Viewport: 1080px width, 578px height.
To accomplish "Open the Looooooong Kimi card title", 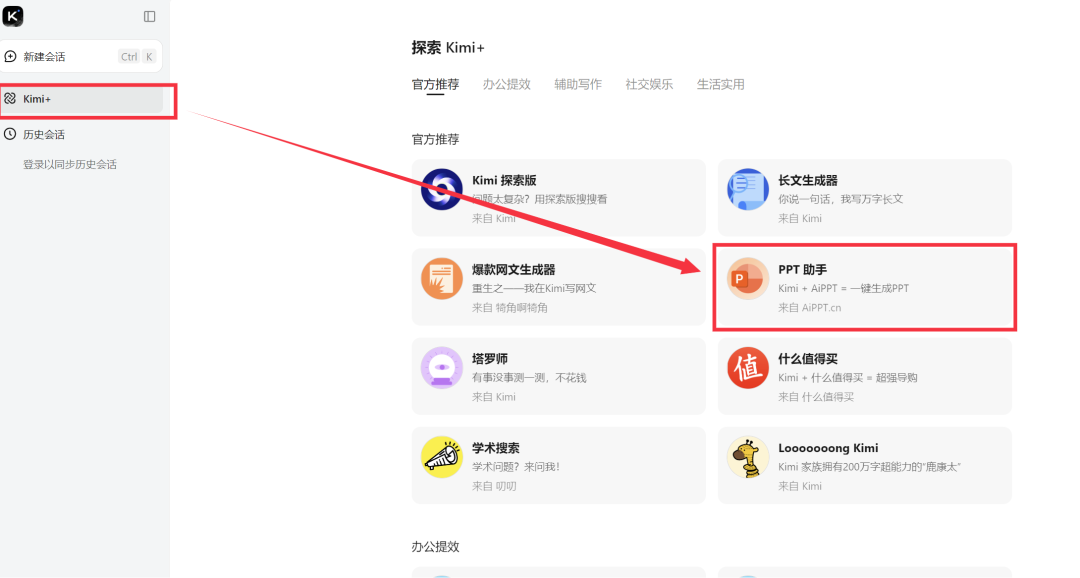I will pyautogui.click(x=829, y=448).
